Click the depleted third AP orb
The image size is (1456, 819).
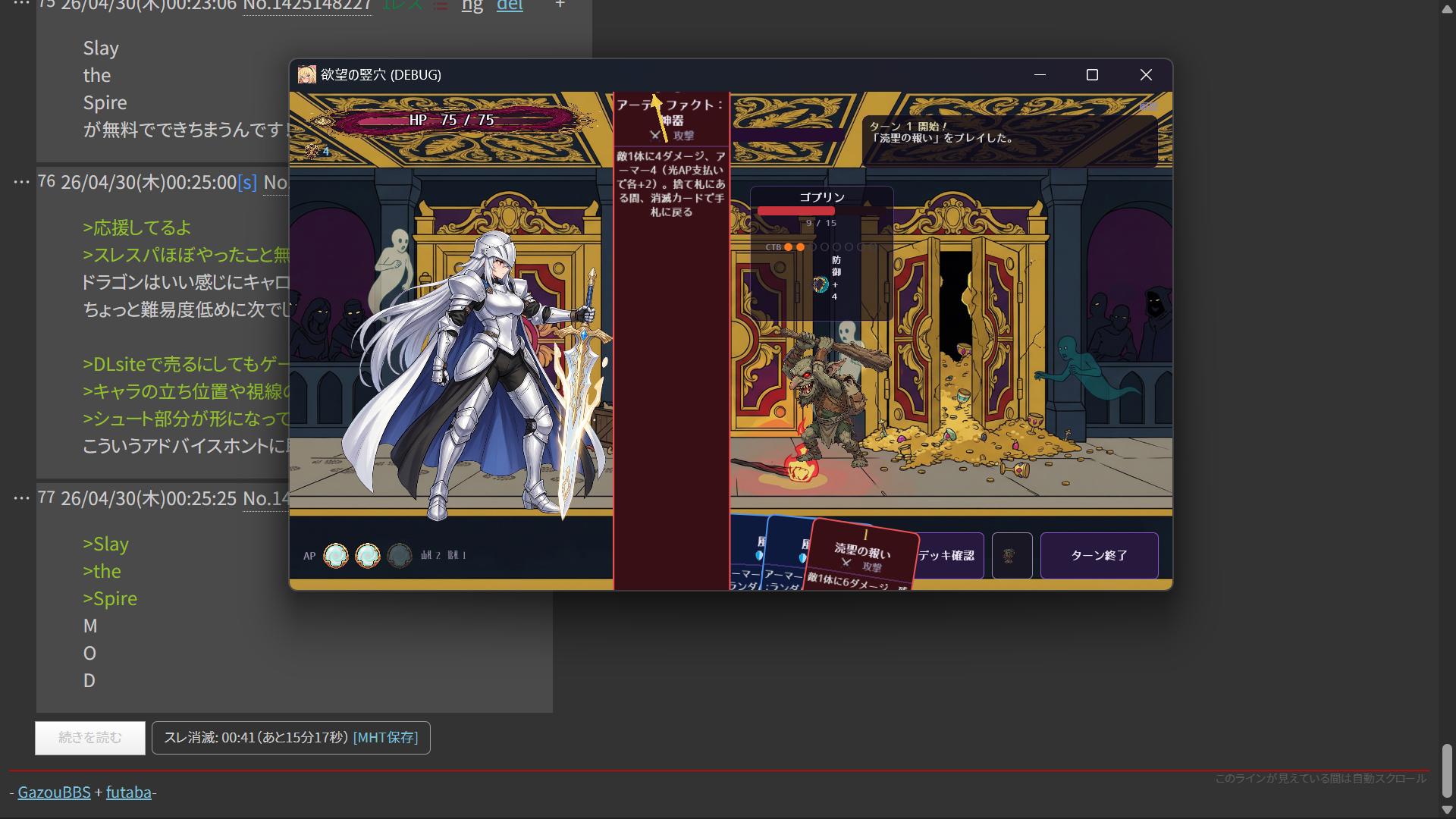point(400,556)
